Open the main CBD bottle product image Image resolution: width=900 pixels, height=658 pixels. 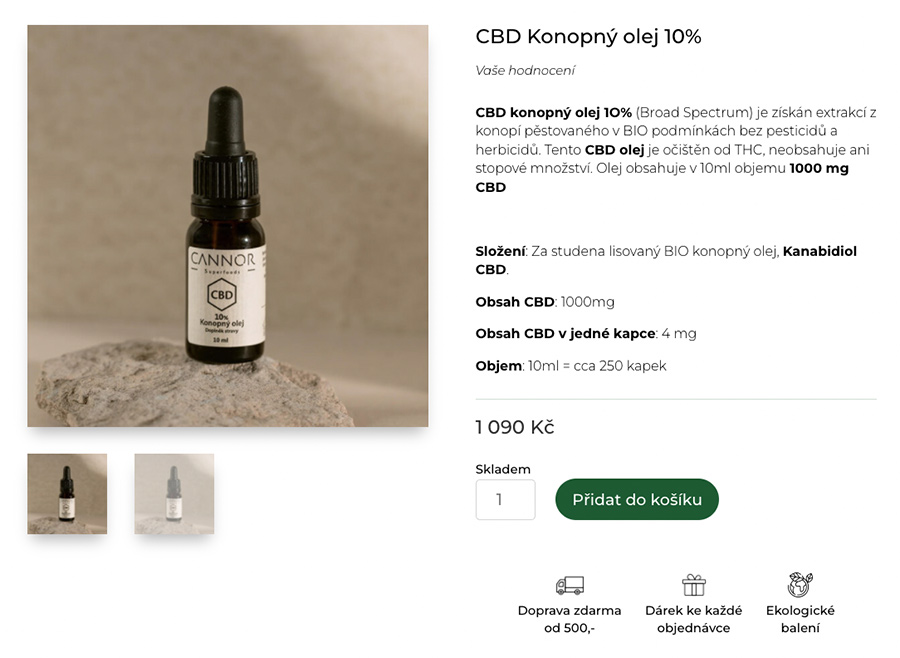coord(228,226)
